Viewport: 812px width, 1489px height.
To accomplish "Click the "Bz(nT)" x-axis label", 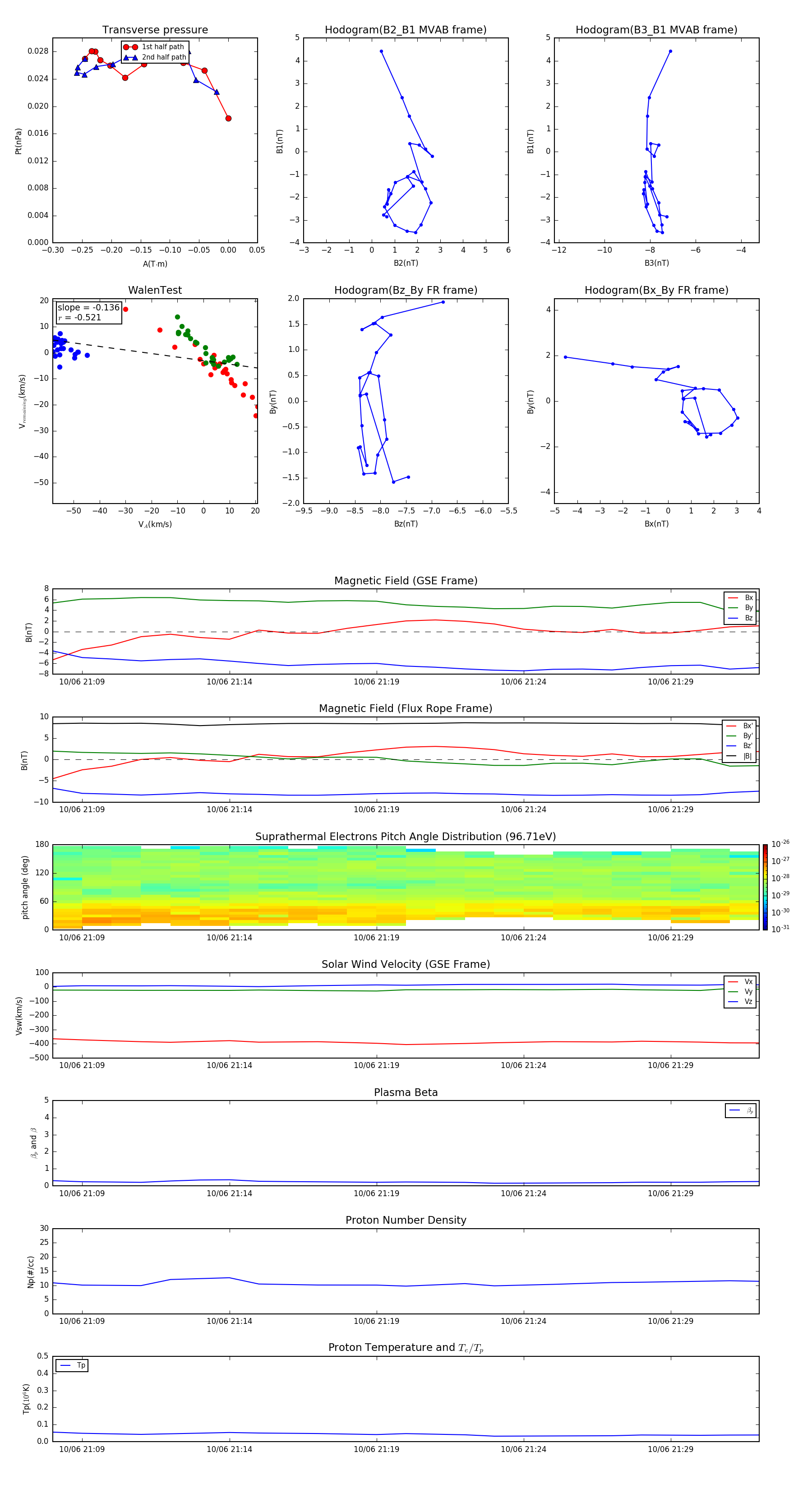I will 406,524.
